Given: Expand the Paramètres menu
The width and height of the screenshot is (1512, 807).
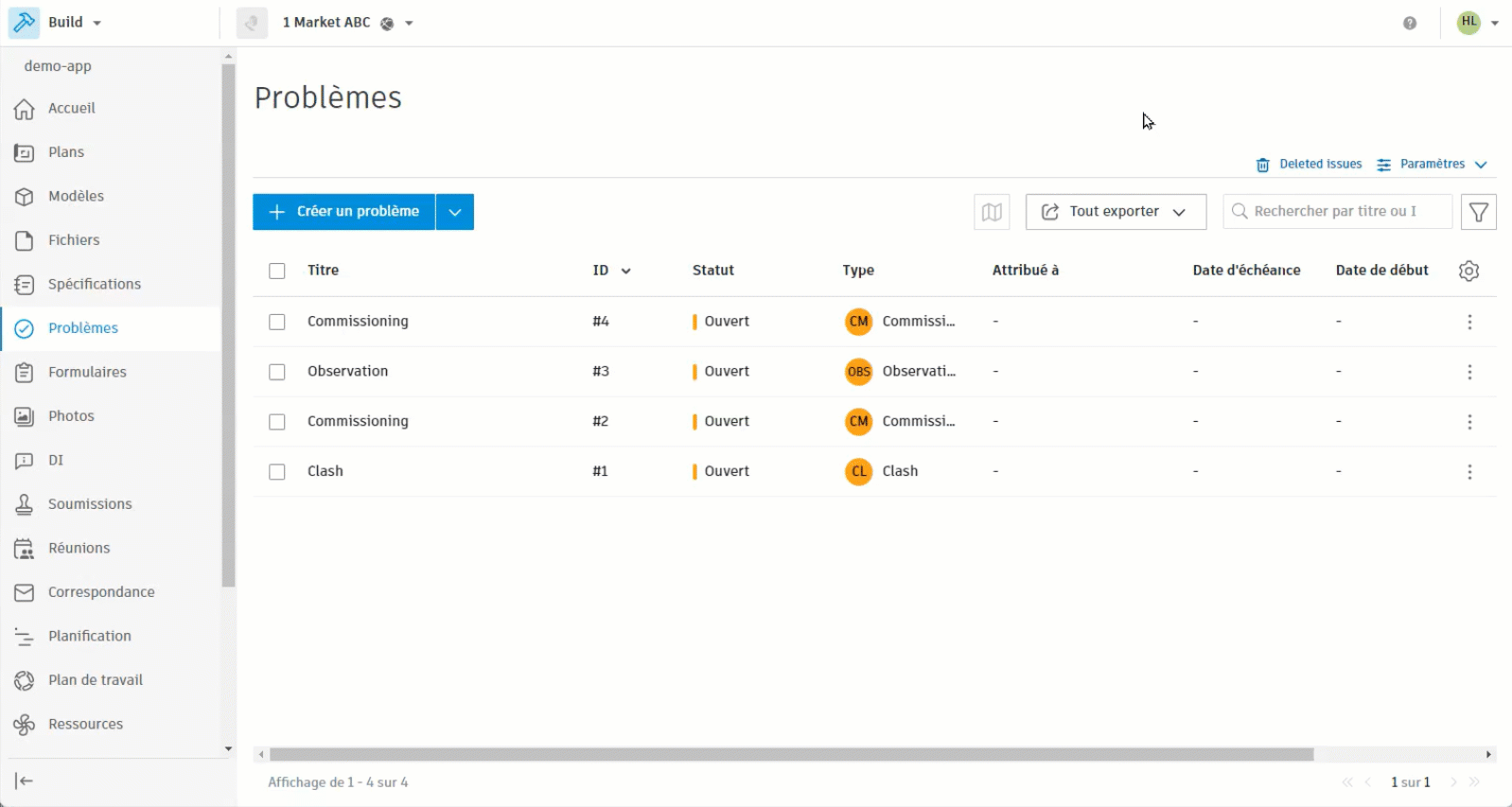Looking at the screenshot, I should click(1433, 165).
